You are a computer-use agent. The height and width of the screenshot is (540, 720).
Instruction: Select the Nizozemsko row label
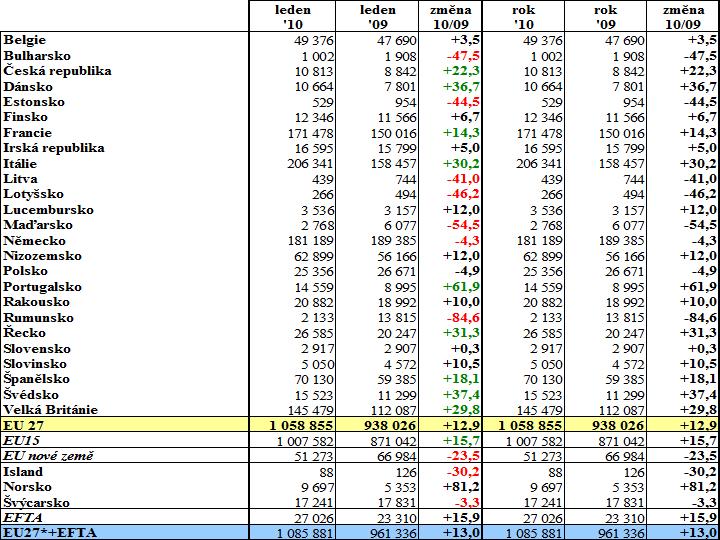43,256
